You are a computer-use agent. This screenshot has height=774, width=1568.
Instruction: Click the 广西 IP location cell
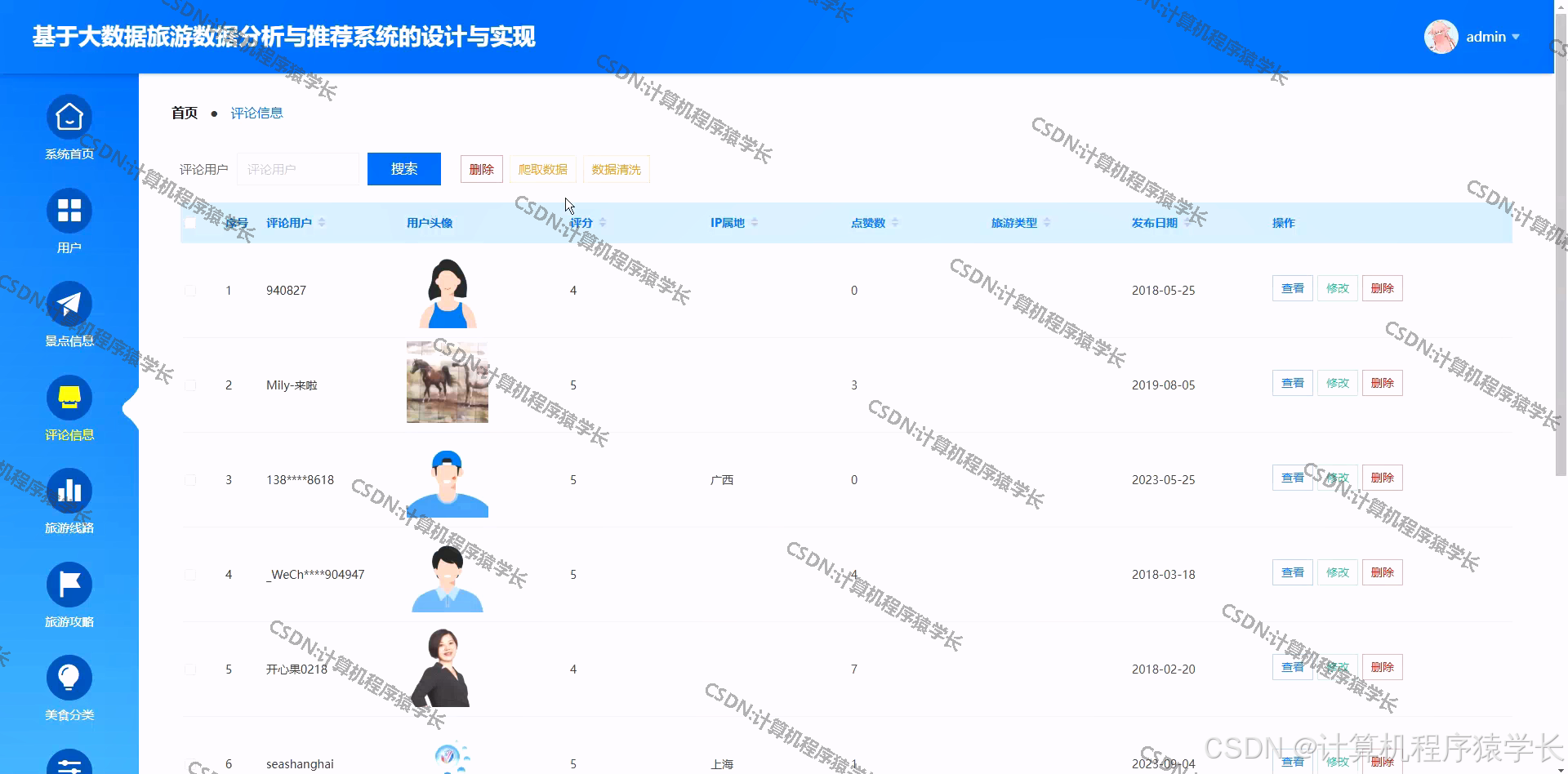(x=722, y=480)
